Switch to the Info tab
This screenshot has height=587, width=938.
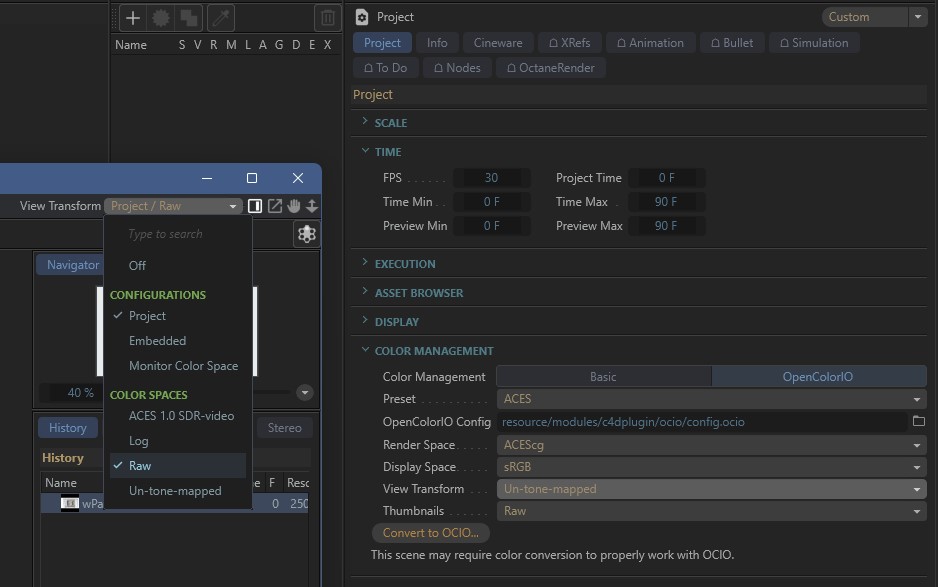click(x=437, y=43)
